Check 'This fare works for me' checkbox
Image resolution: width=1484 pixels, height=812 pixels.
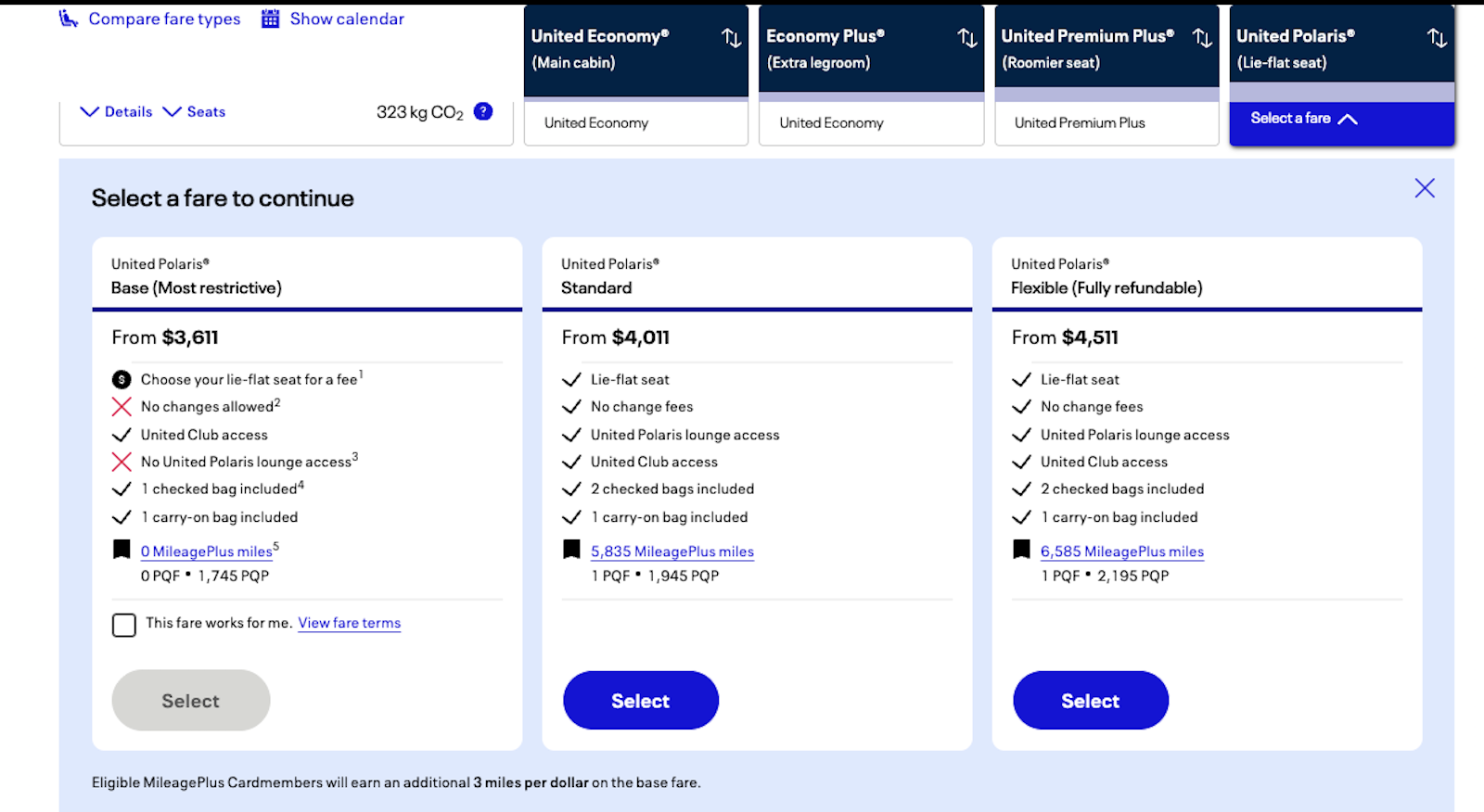pyautogui.click(x=124, y=625)
